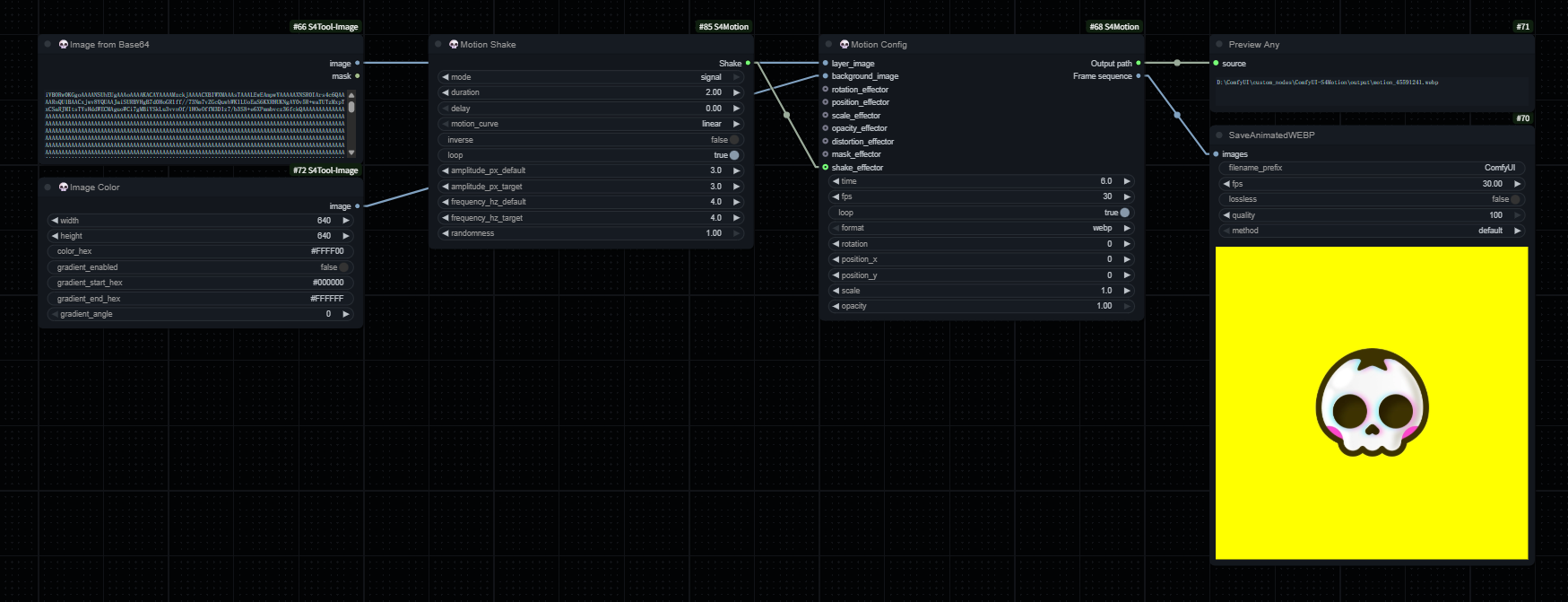Collapse the Image from Base64 node
The height and width of the screenshot is (602, 1568).
(48, 44)
